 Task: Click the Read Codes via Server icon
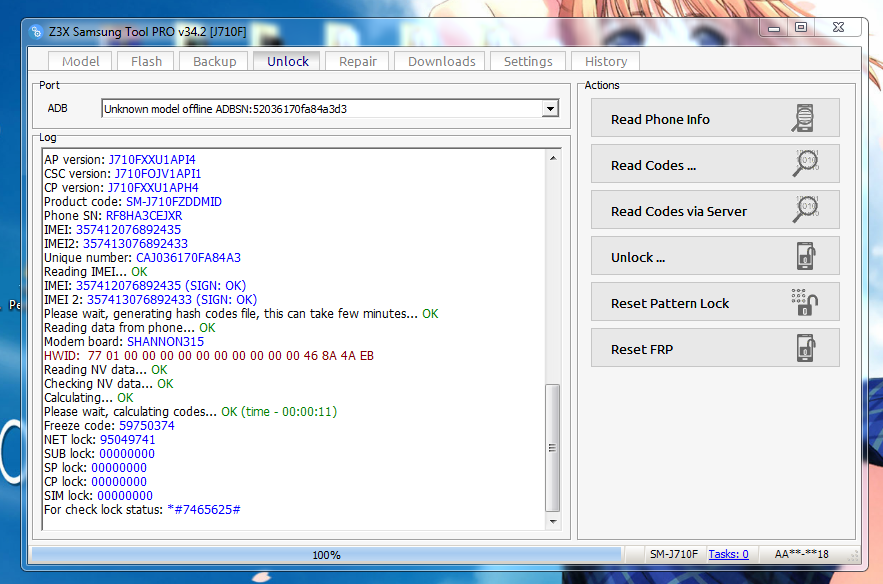[x=806, y=209]
